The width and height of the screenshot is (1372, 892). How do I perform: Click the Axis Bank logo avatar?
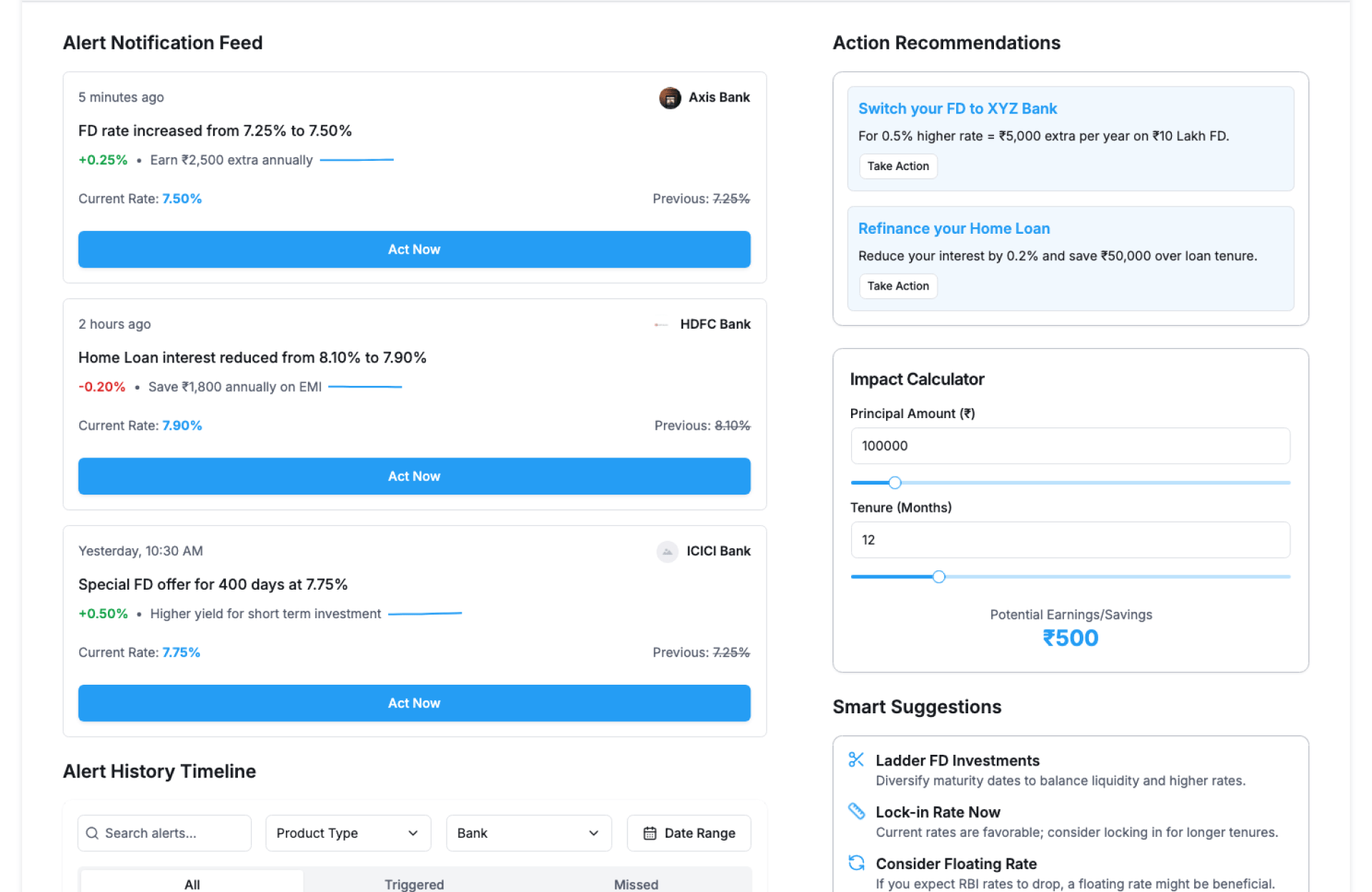click(x=670, y=97)
